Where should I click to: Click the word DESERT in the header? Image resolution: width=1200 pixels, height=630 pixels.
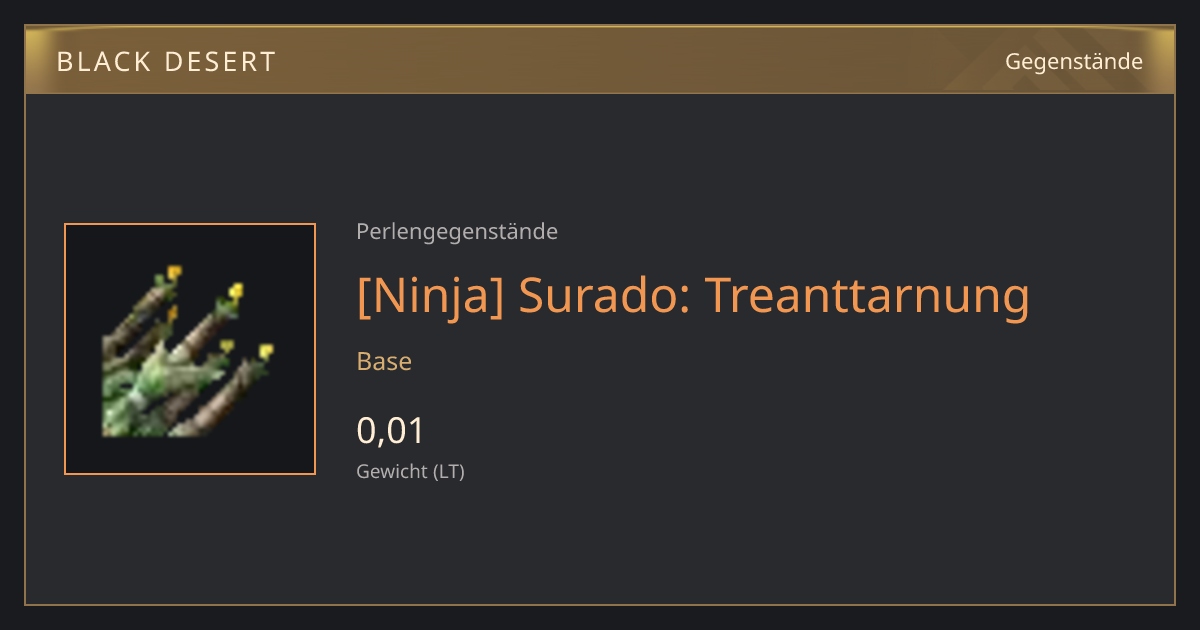click(220, 61)
